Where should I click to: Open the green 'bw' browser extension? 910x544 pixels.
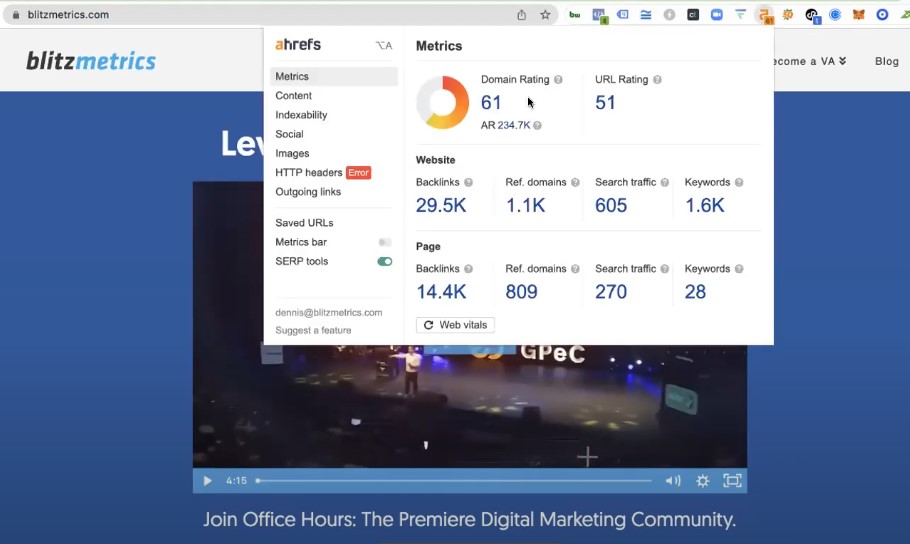575,15
